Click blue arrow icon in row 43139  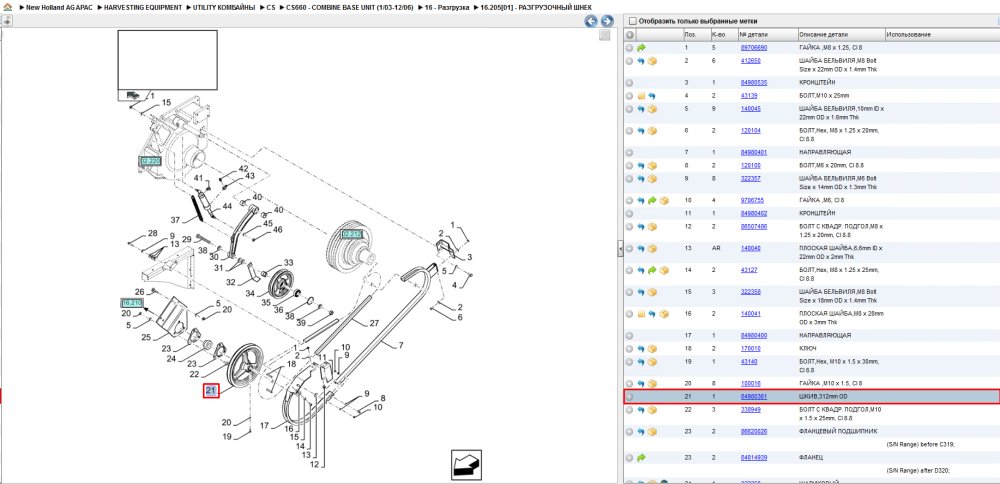point(652,96)
